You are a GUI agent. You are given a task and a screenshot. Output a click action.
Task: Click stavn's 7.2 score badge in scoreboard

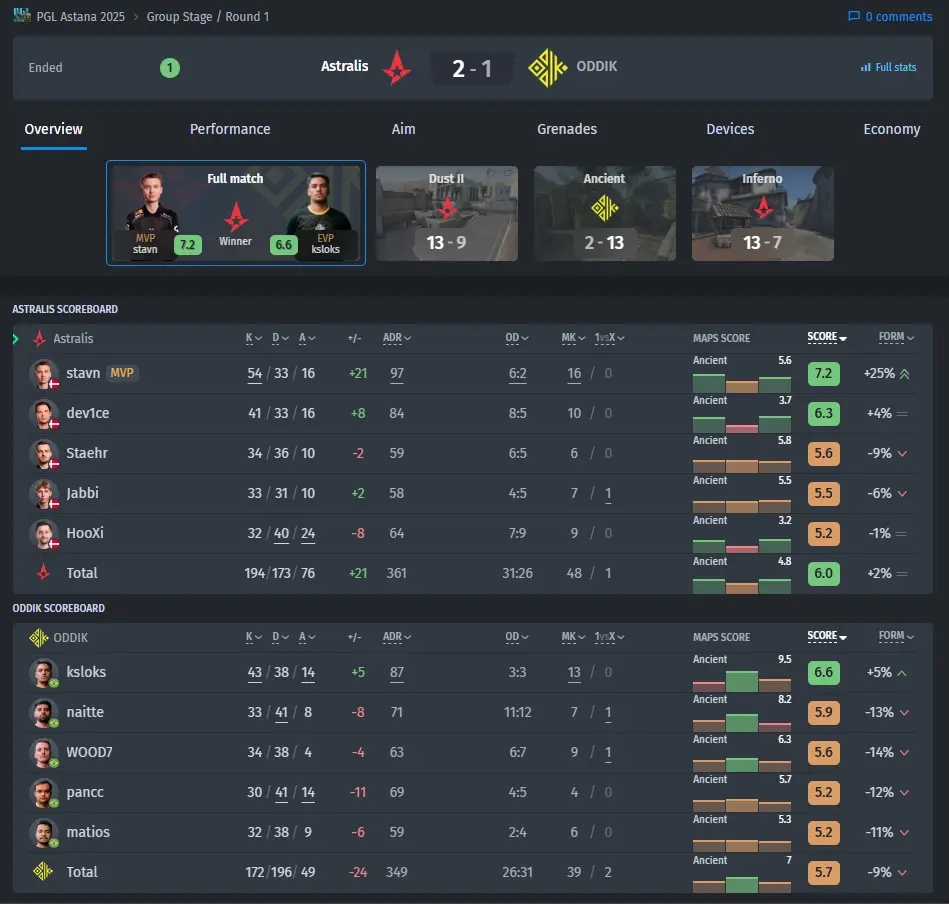[823, 373]
